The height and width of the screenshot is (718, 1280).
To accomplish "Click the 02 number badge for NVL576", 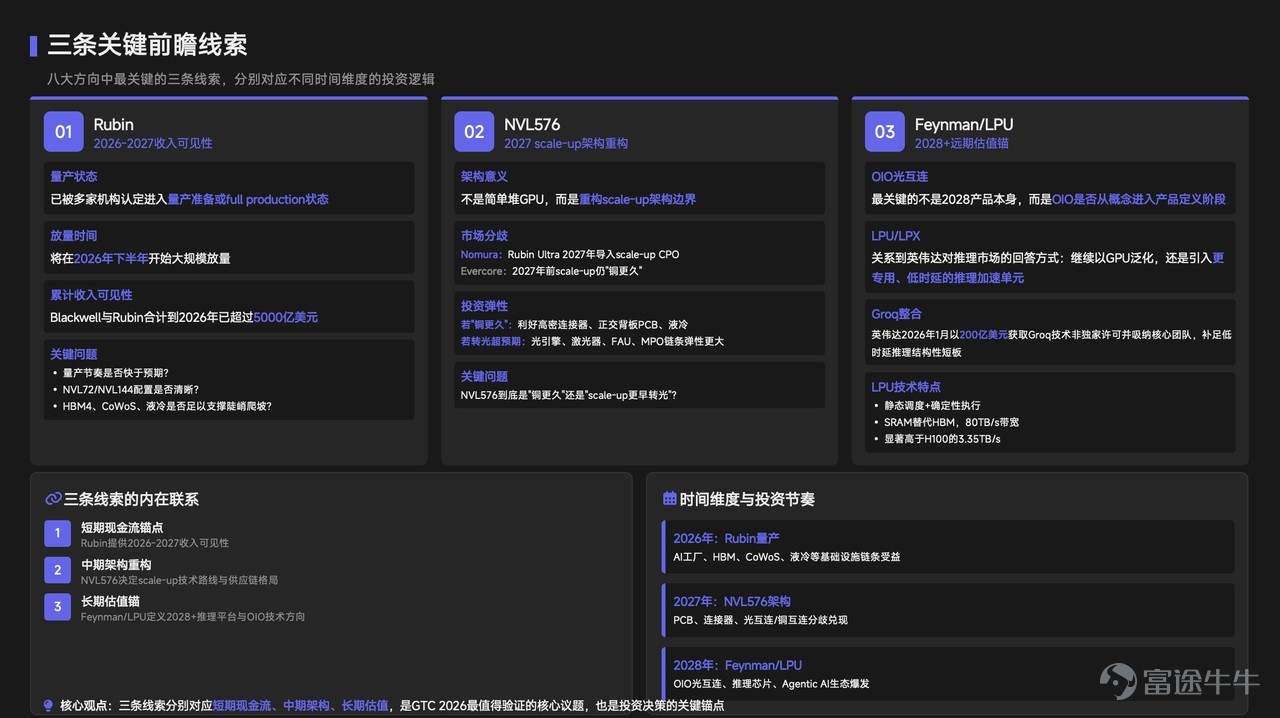I will click(474, 131).
